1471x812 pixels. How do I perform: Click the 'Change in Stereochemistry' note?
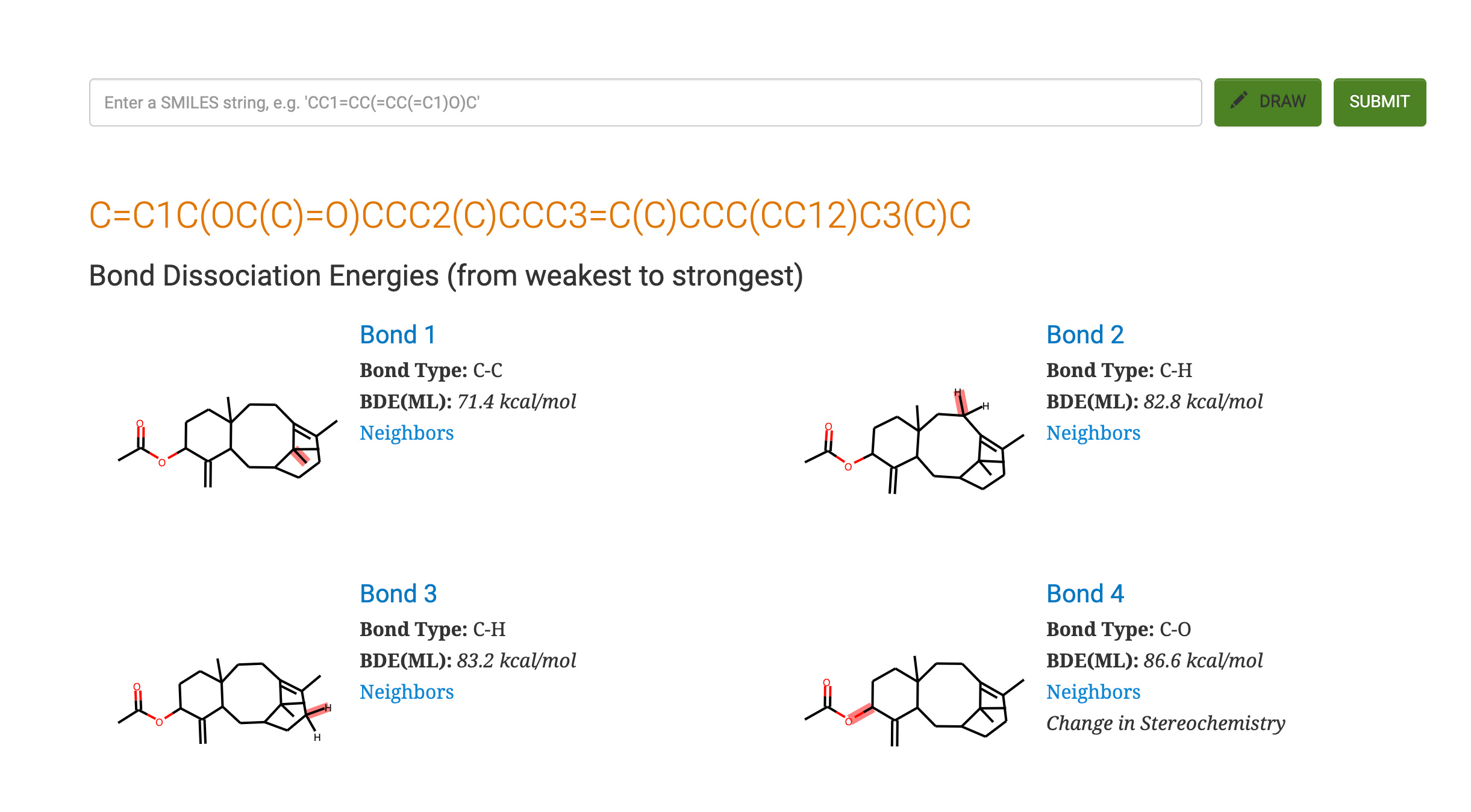[1165, 723]
